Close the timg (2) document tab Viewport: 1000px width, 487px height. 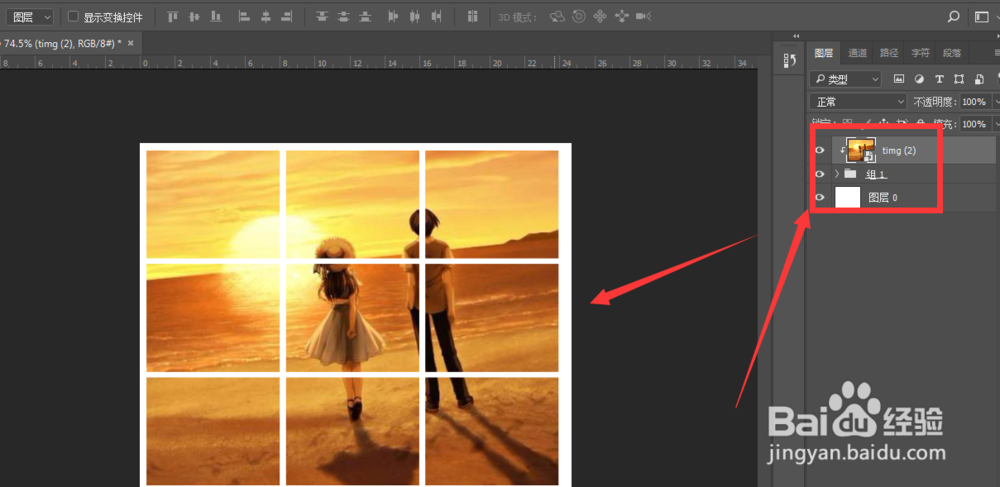pos(131,43)
